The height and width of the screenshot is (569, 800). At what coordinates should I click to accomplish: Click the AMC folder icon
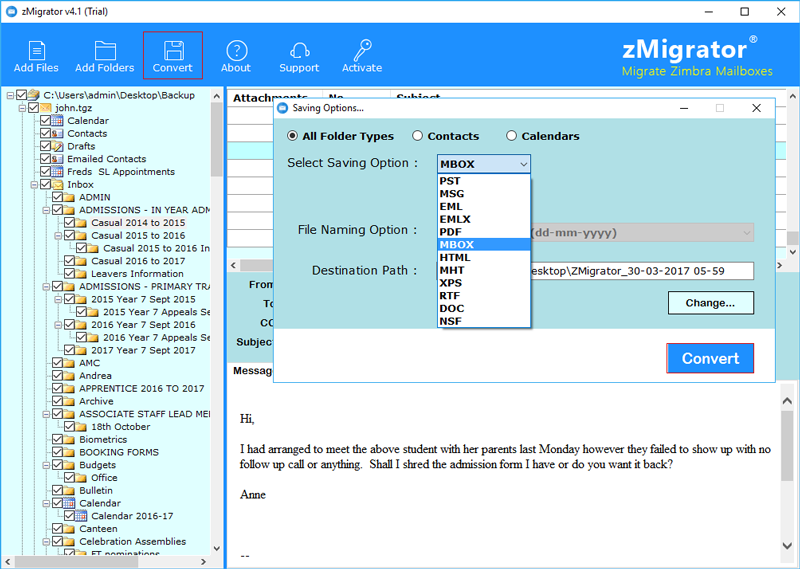click(69, 363)
